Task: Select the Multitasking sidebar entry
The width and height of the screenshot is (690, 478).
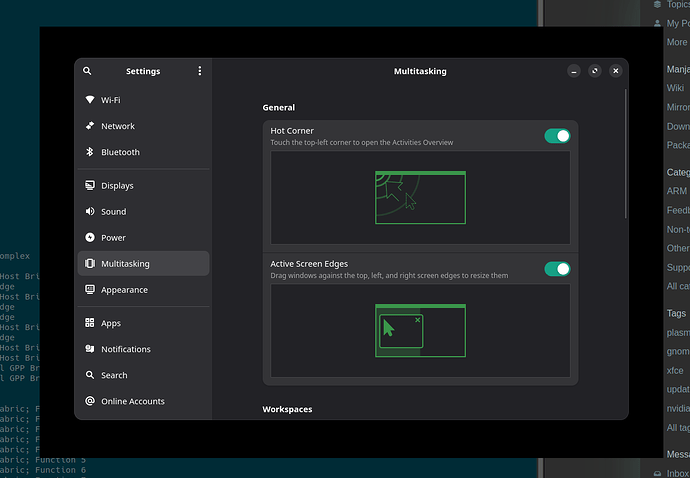Action: 143,264
